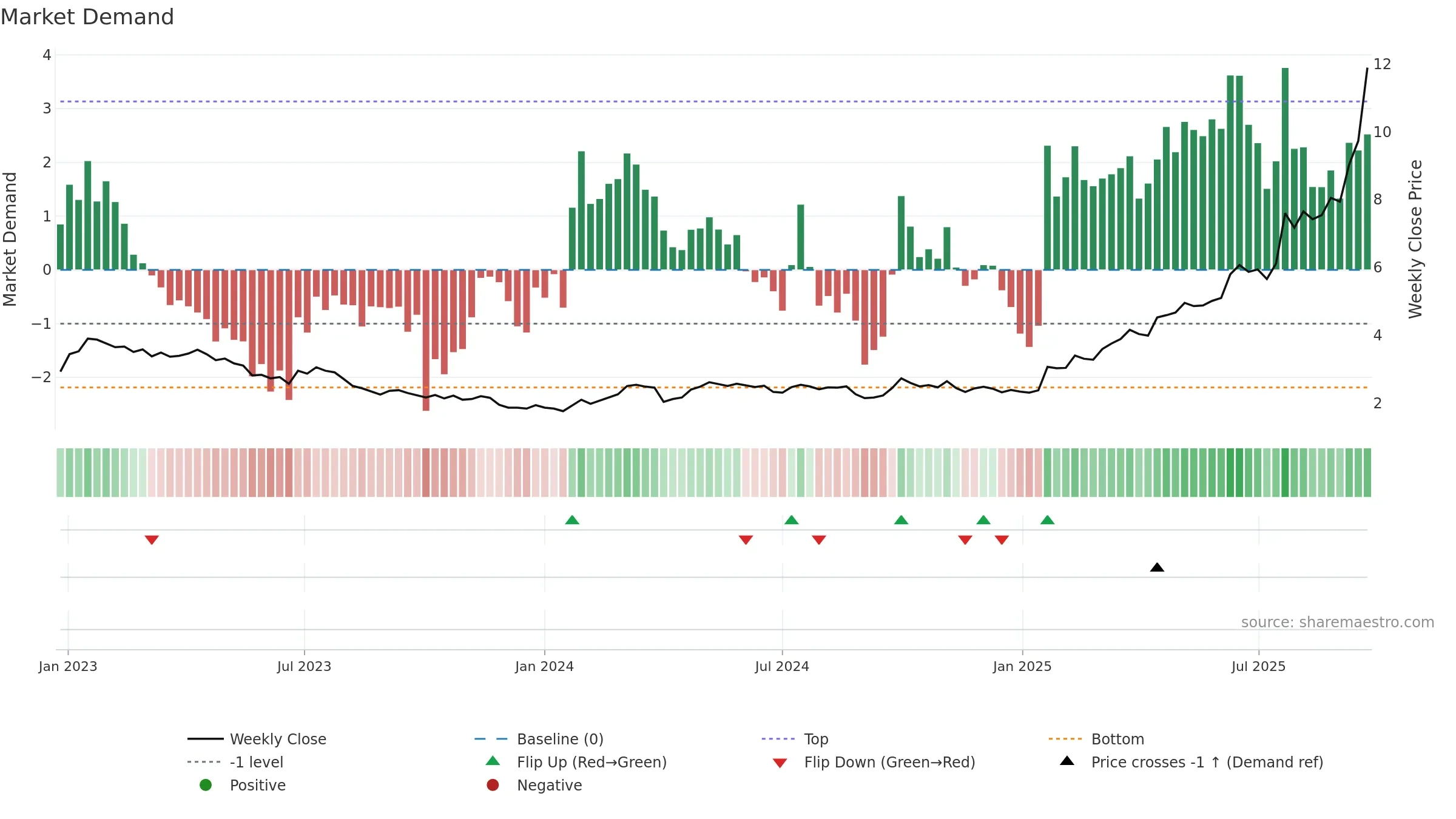Click the black price-cross triangle marker on timeline

(x=1157, y=567)
